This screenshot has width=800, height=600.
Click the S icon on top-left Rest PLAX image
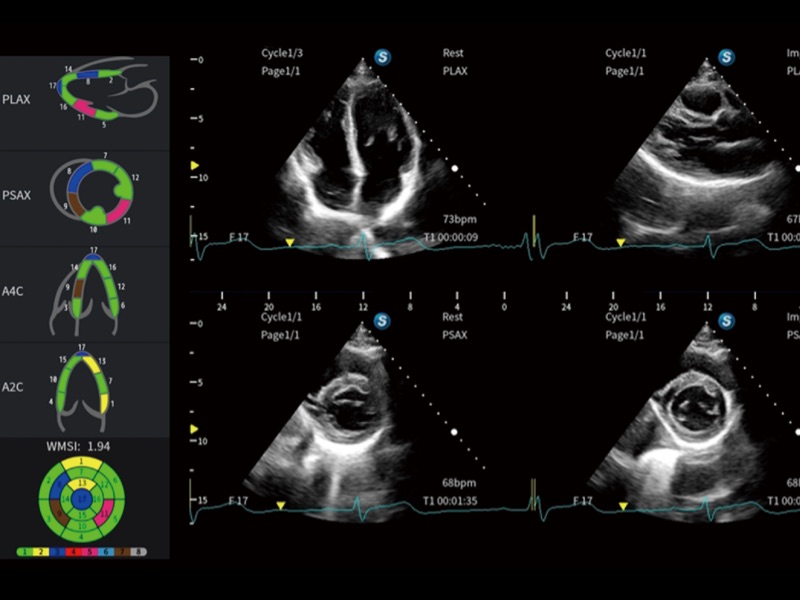click(x=382, y=57)
